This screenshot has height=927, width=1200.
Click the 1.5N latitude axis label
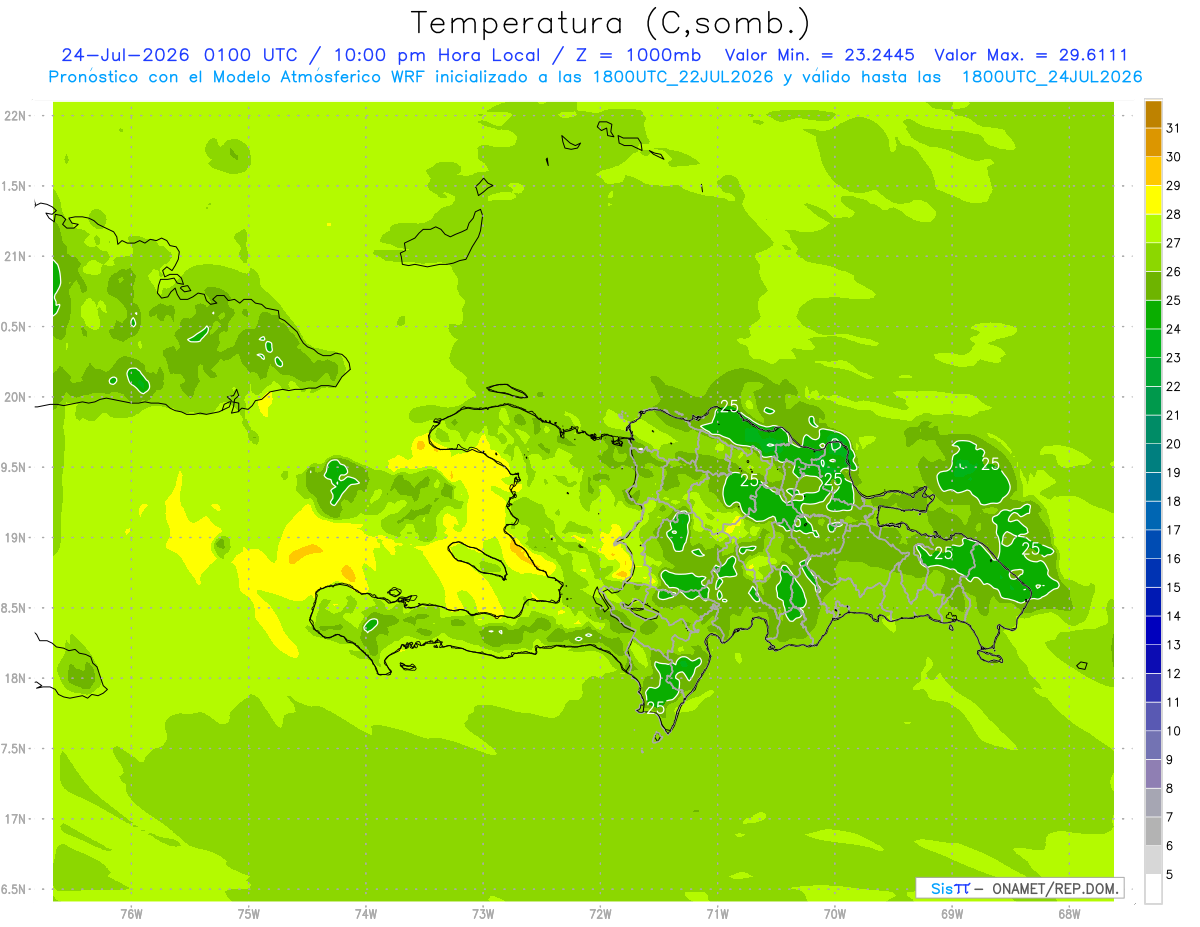(x=15, y=186)
